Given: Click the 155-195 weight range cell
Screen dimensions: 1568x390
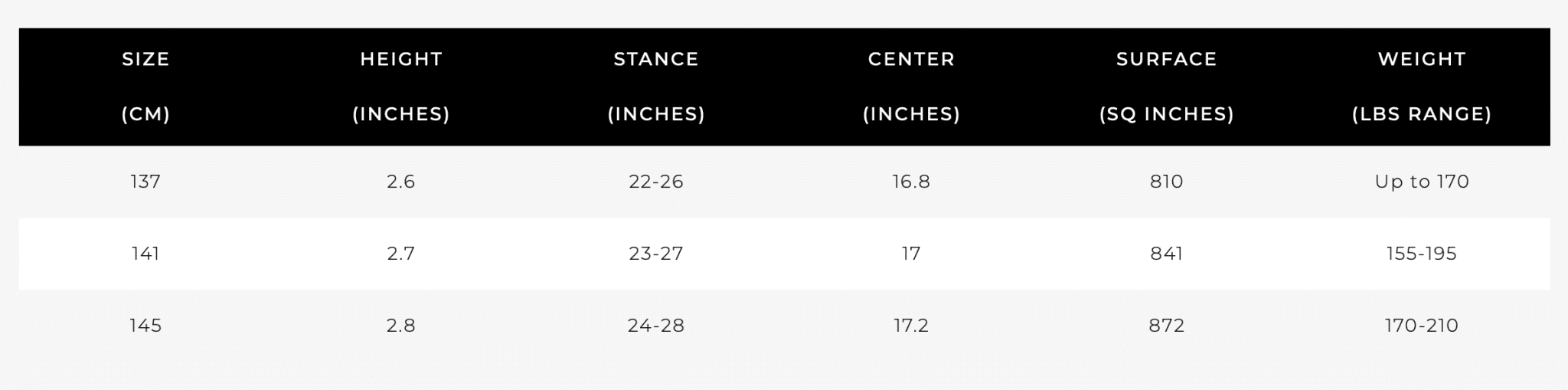Looking at the screenshot, I should (x=1422, y=254).
